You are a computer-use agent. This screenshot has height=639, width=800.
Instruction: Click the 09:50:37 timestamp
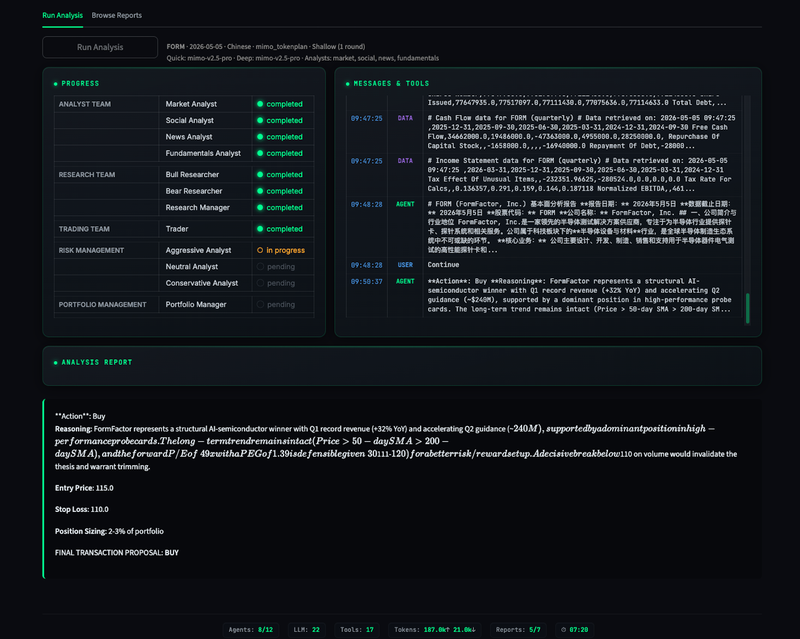click(x=366, y=281)
